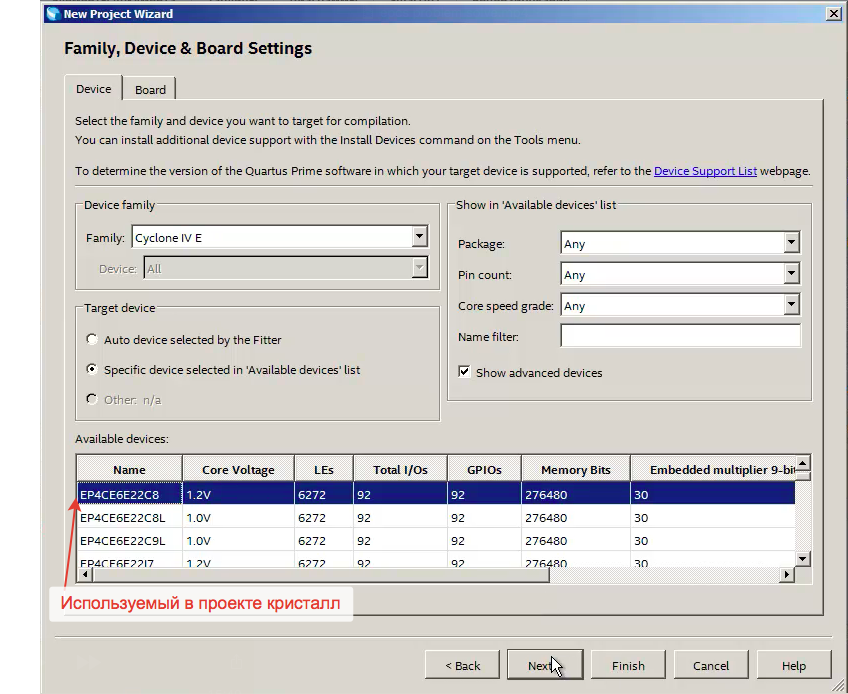This screenshot has width=848, height=694.
Task: Proceed with the Next button
Action: click(x=545, y=665)
